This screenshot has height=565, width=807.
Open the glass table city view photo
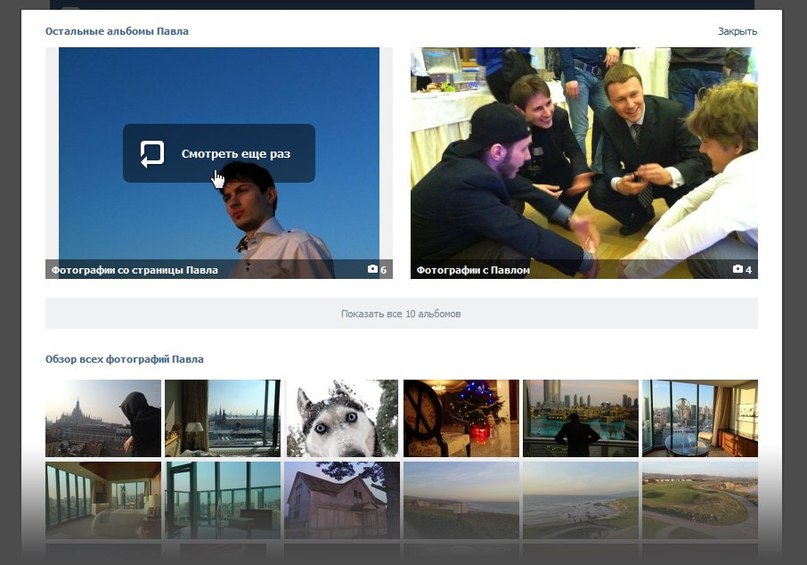pyautogui.click(x=700, y=418)
